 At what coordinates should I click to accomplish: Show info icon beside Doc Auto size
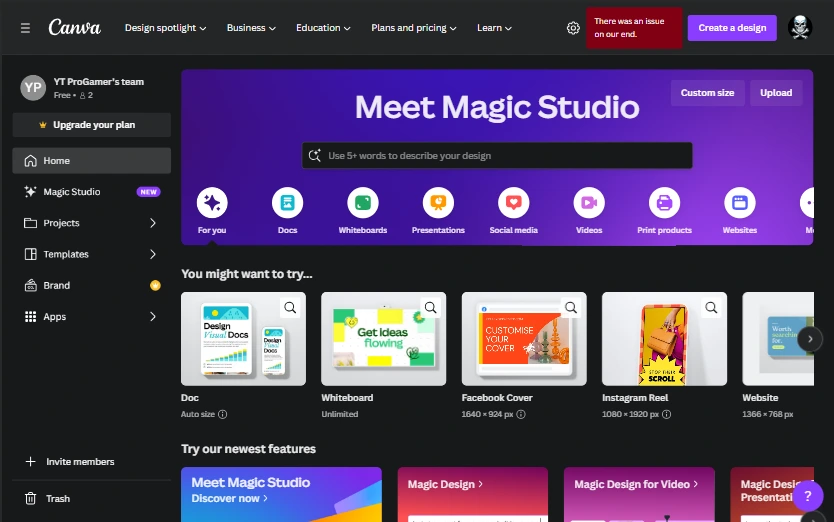tap(223, 414)
